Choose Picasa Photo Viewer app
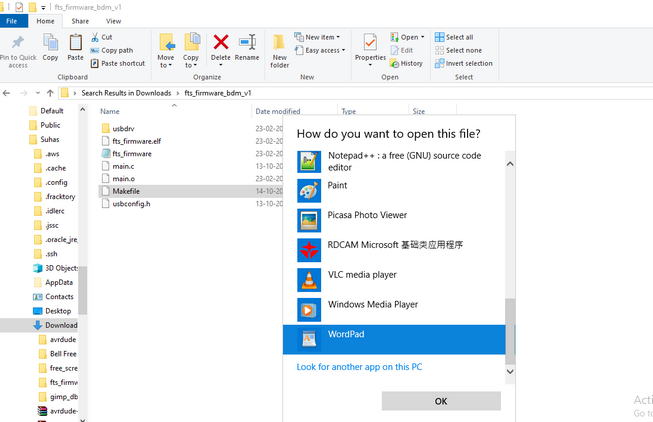The image size is (653, 422). [x=394, y=220]
